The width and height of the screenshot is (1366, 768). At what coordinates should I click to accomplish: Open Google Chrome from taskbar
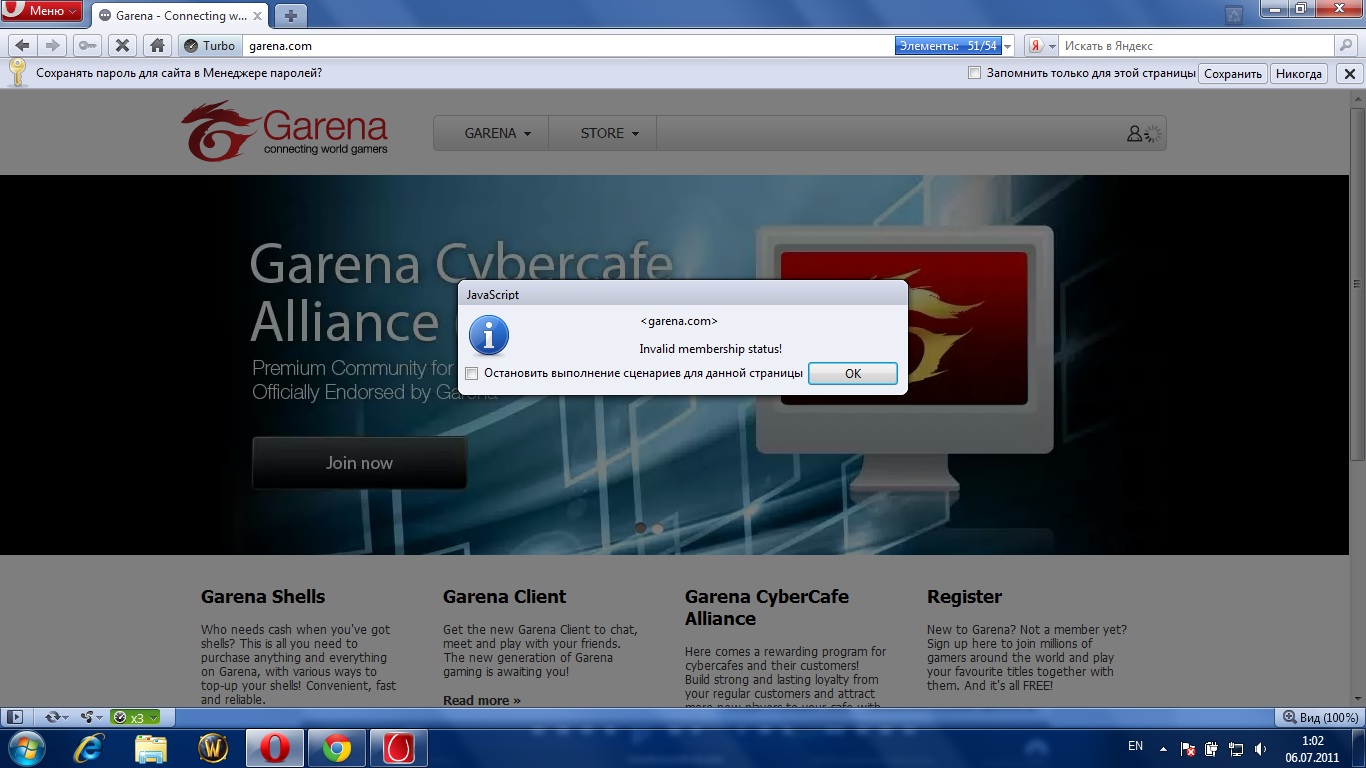[x=336, y=748]
